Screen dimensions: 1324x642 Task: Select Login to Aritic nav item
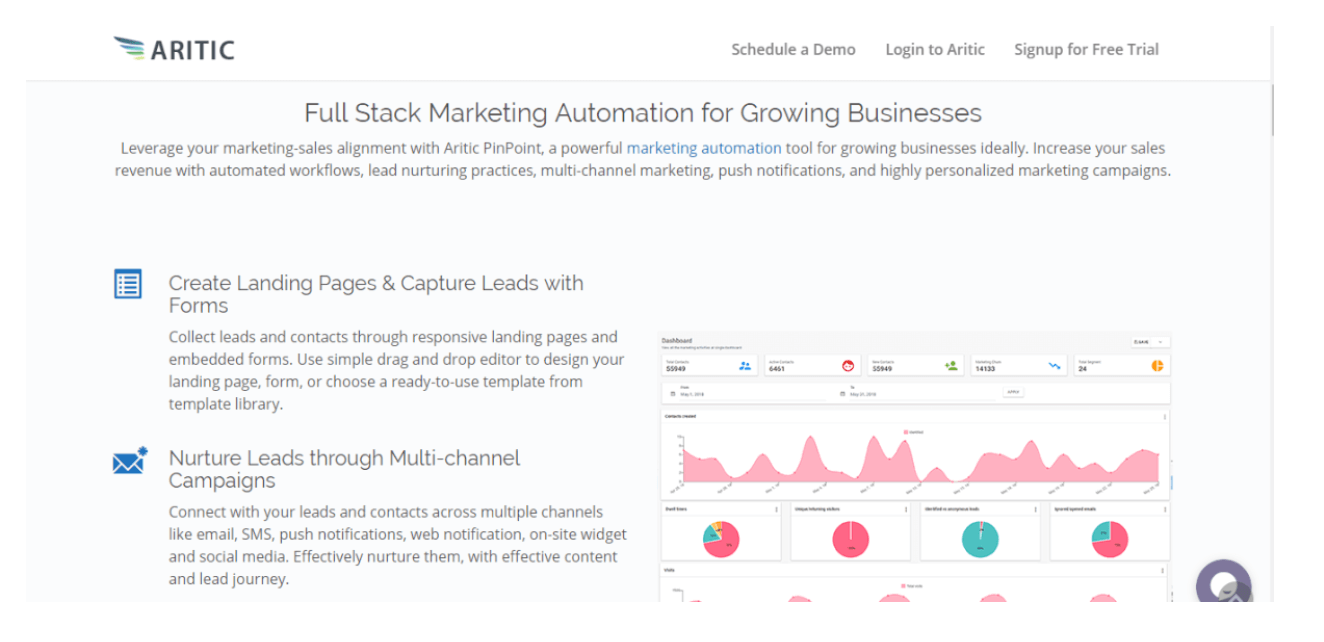(x=934, y=49)
